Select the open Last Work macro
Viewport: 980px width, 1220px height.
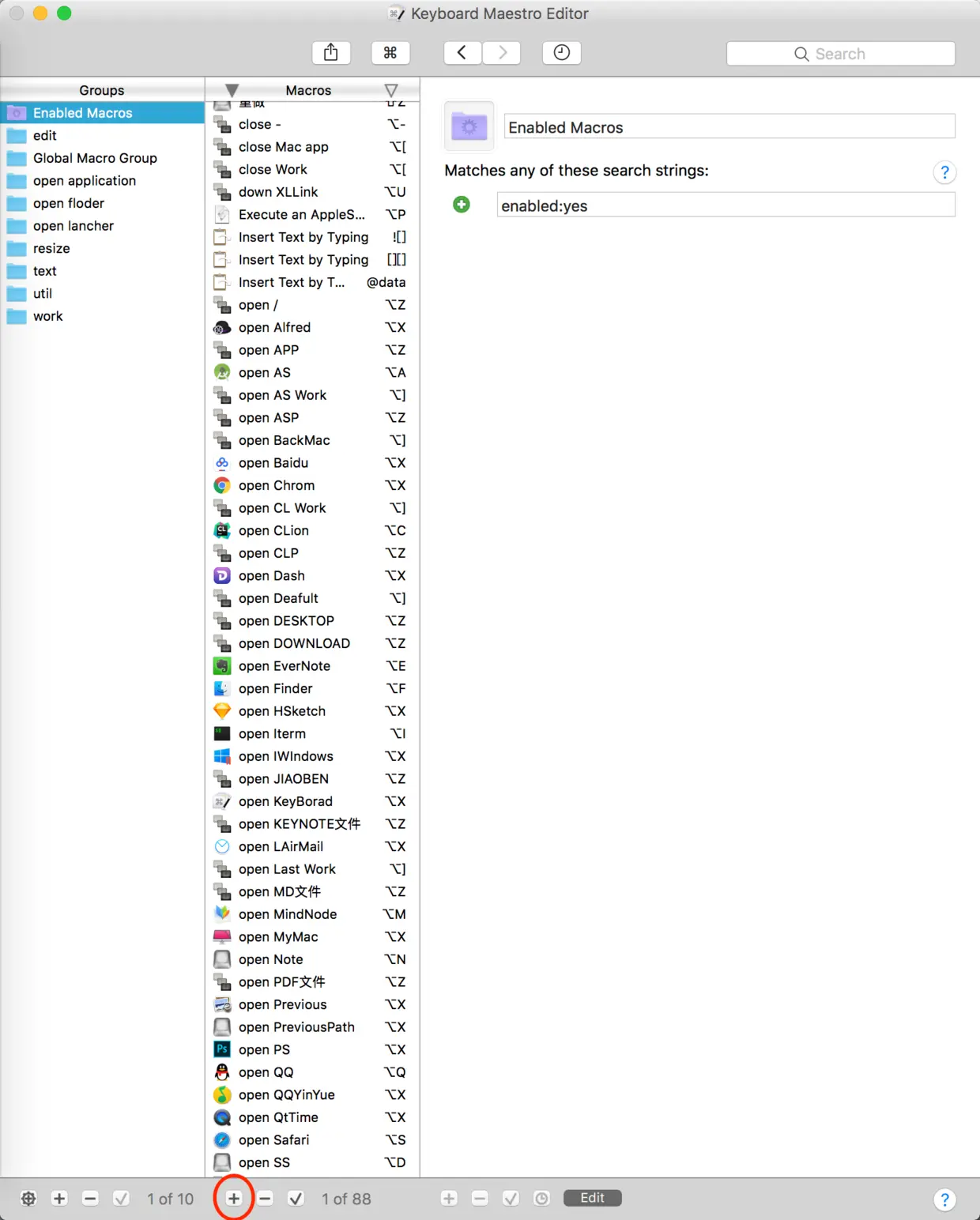tap(312, 869)
